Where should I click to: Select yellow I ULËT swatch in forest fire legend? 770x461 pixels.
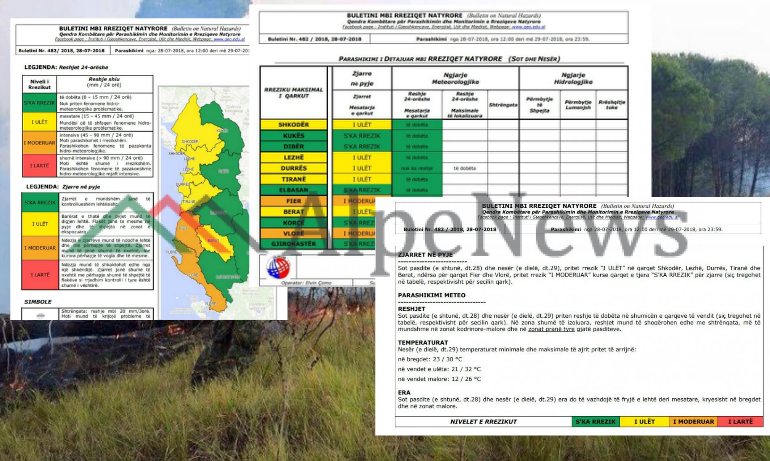click(x=40, y=224)
